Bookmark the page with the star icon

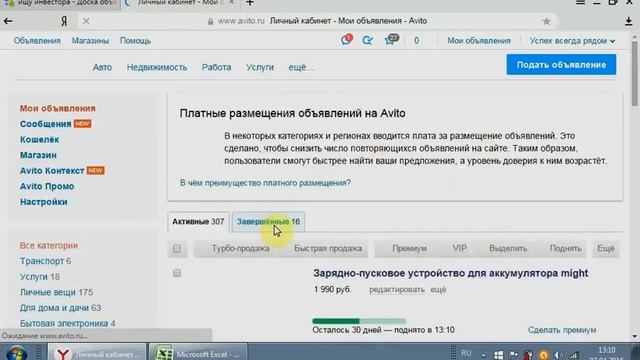[546, 21]
